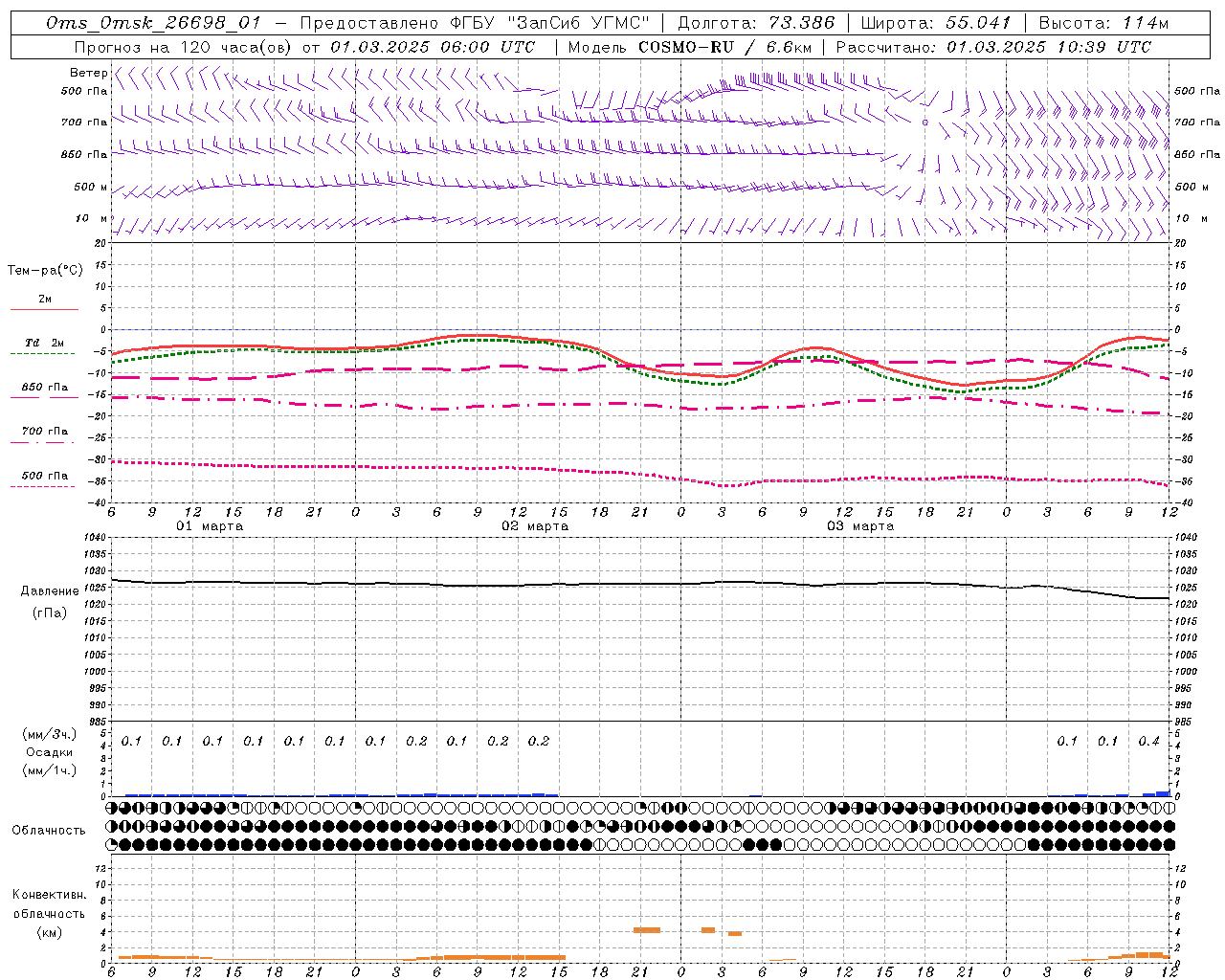The image size is (1225, 980).
Task: Click the "Долгота: 73.386" header value
Action: coord(756,23)
